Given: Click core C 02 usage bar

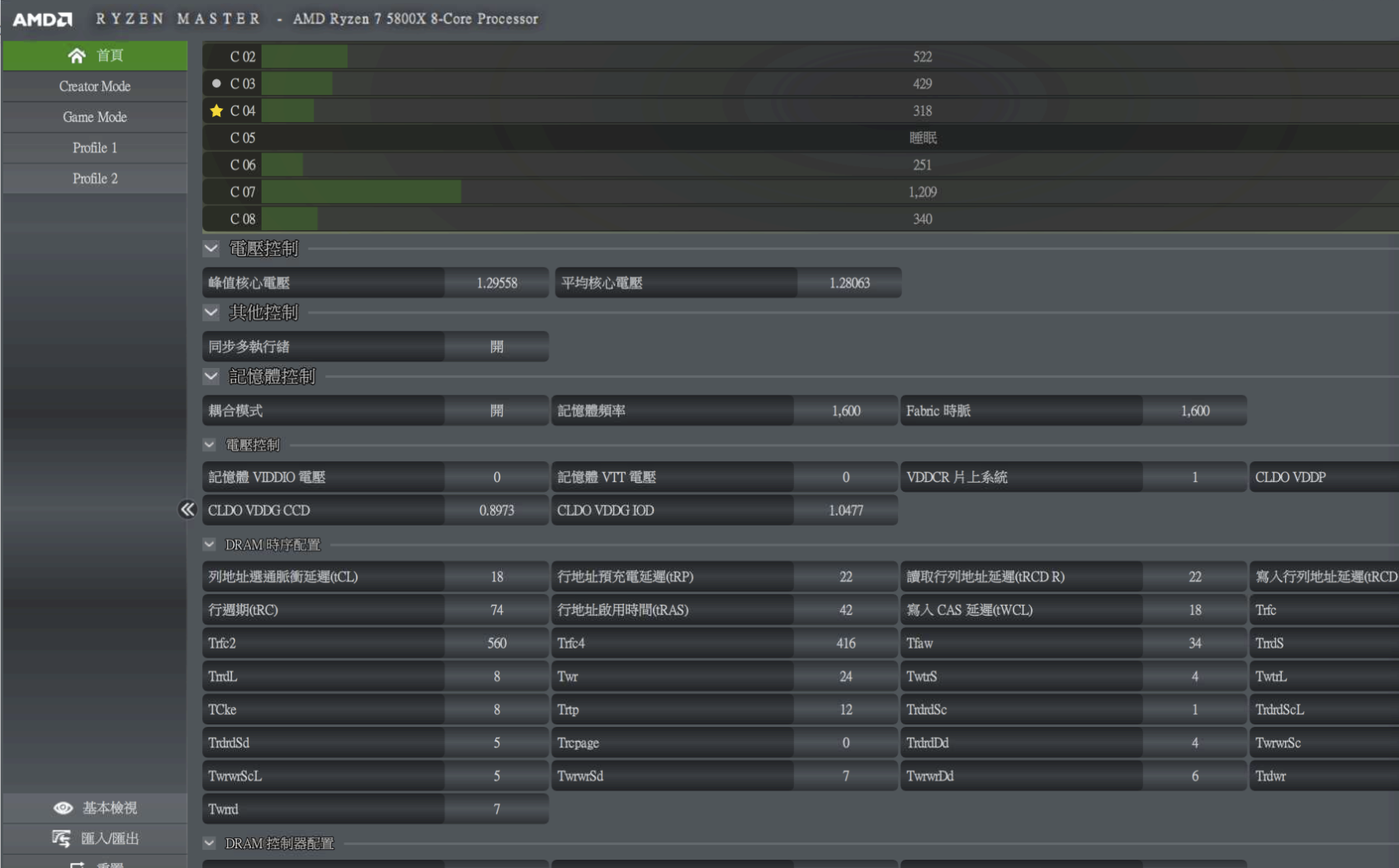Looking at the screenshot, I should click(x=305, y=57).
